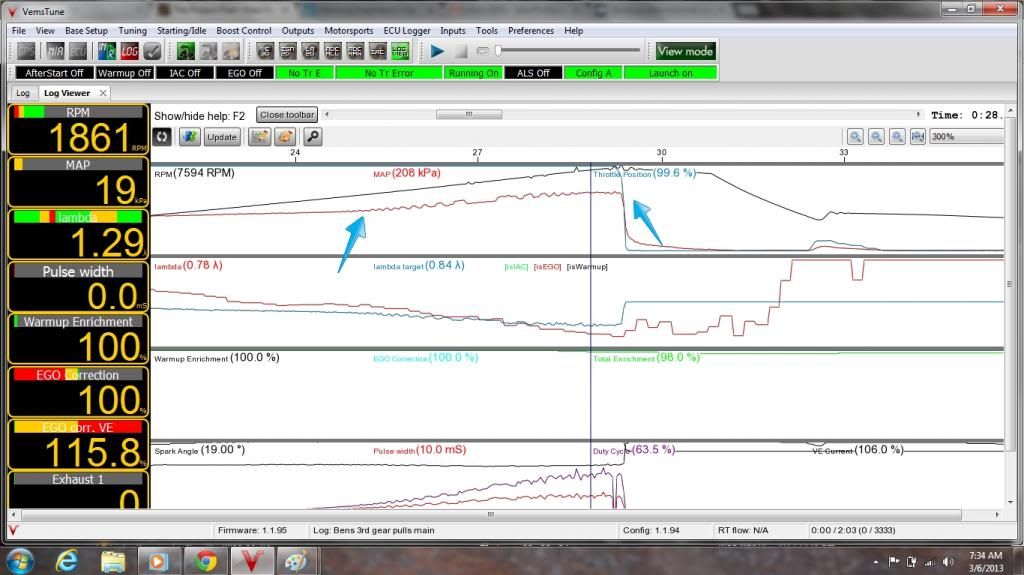Open the ECU Logger menu

[x=406, y=31]
